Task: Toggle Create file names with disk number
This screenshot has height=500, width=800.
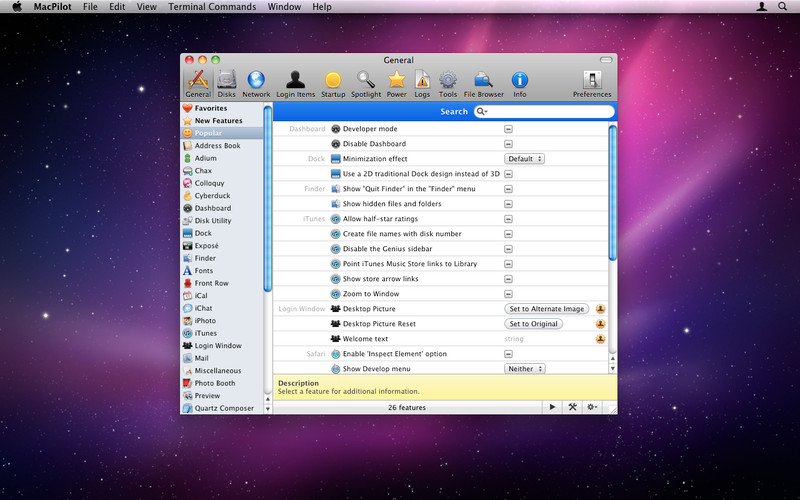Action: (508, 234)
